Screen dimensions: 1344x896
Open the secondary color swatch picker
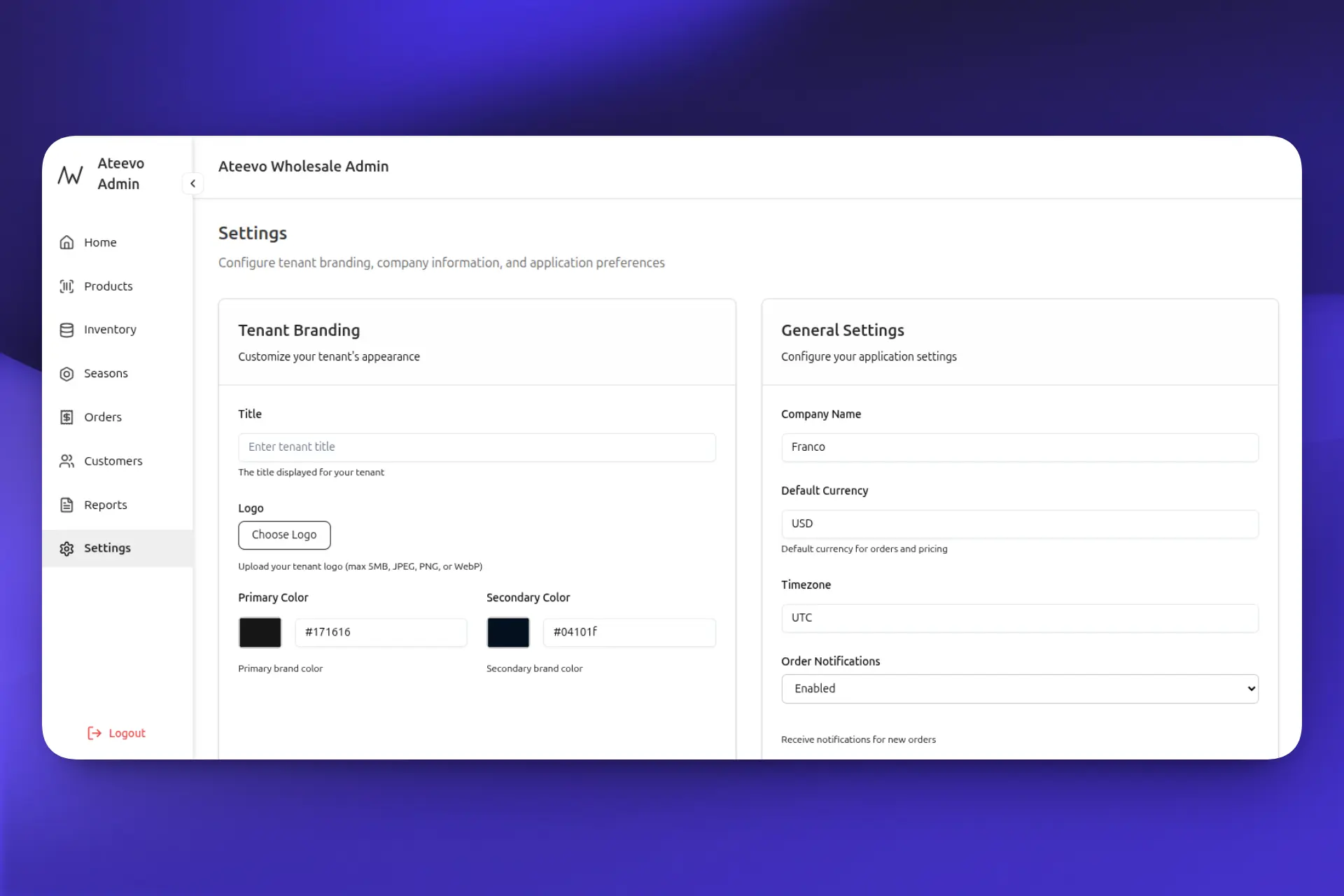pos(508,632)
